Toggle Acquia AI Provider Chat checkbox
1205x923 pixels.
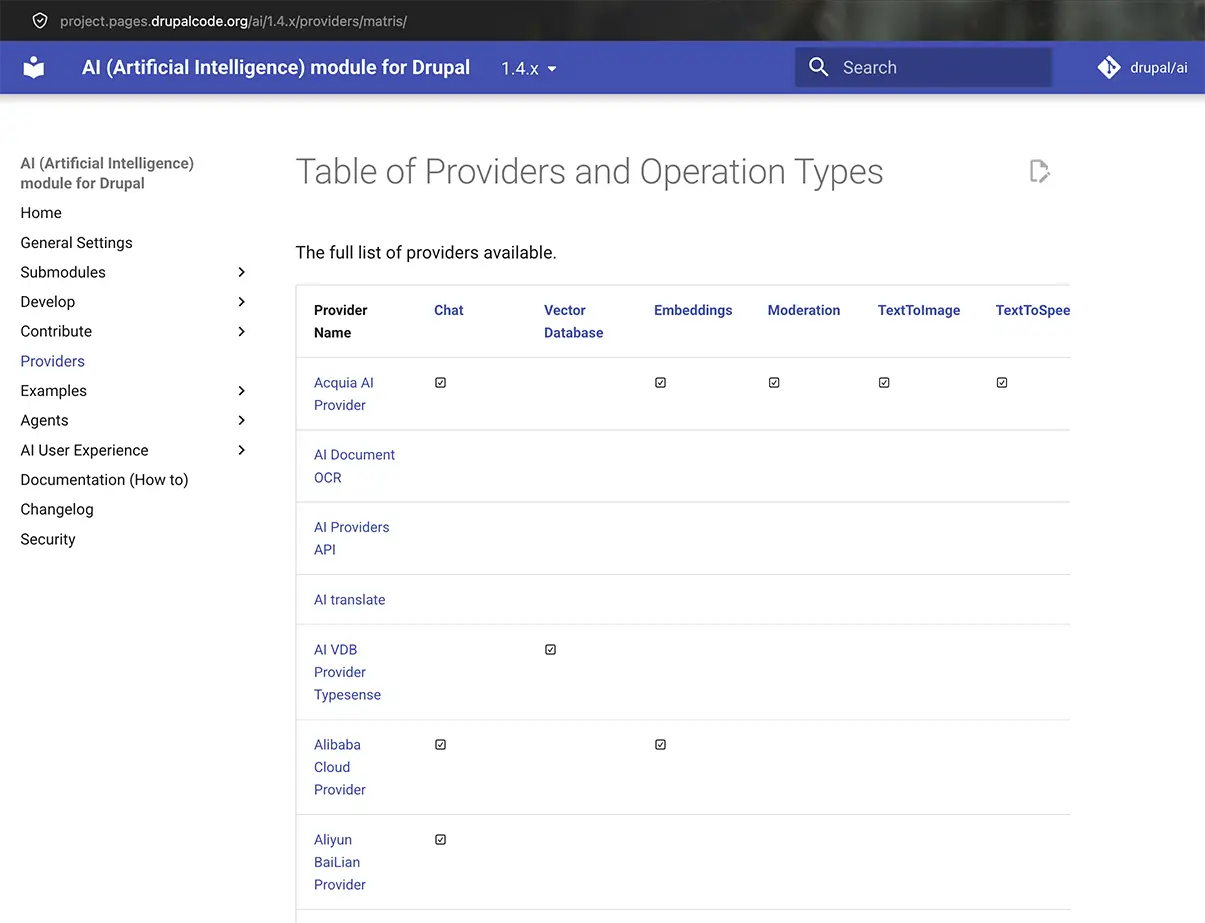(440, 382)
